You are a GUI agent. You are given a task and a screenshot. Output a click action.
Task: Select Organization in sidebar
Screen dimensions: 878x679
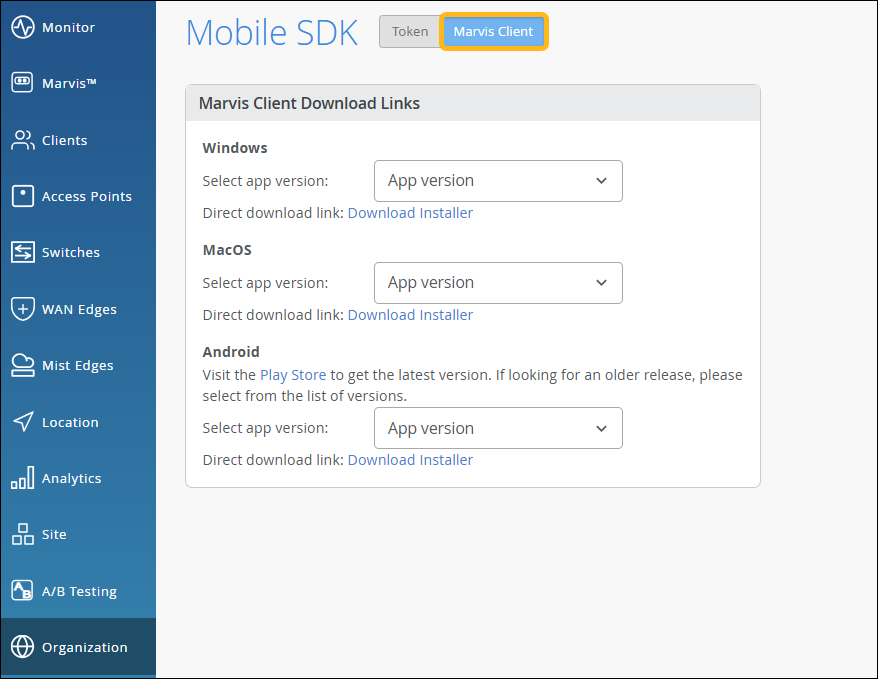[78, 647]
